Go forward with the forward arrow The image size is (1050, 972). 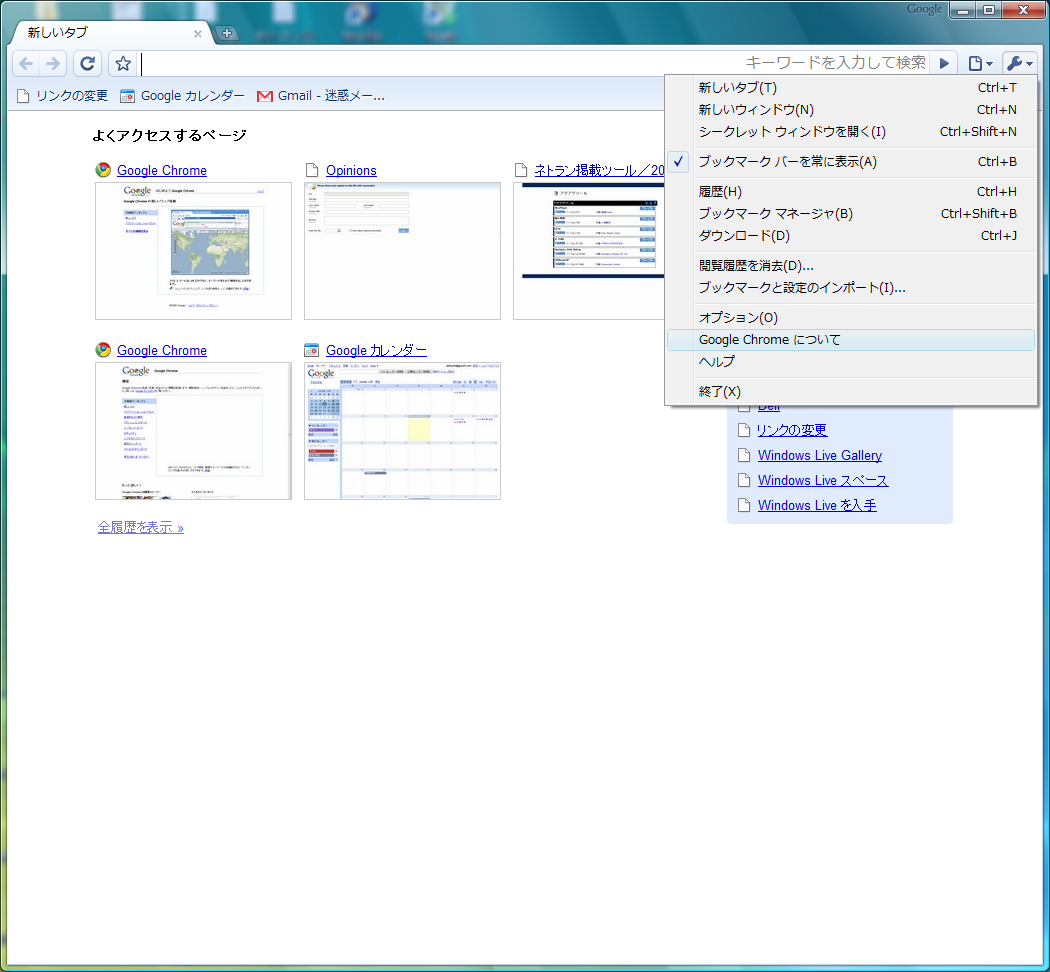point(52,64)
